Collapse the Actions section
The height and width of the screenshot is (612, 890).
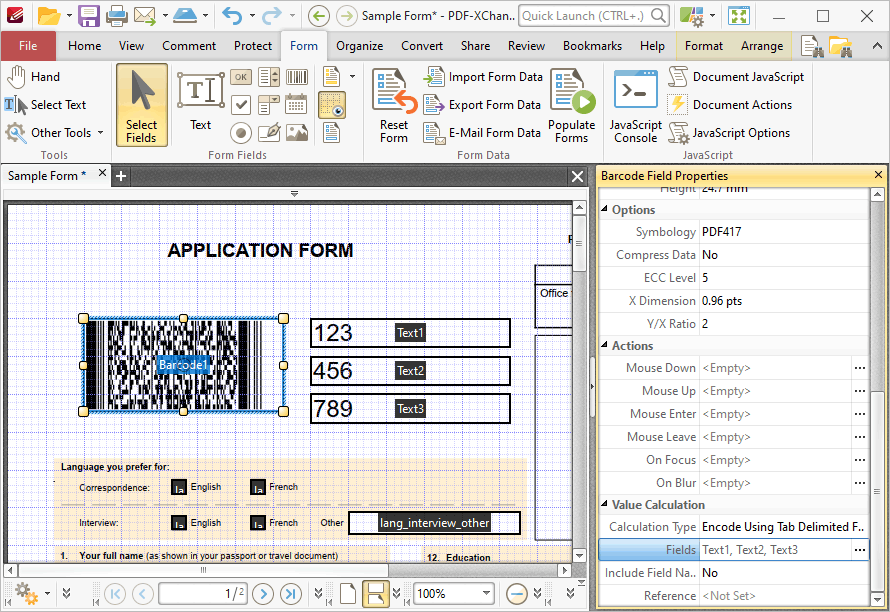click(604, 345)
